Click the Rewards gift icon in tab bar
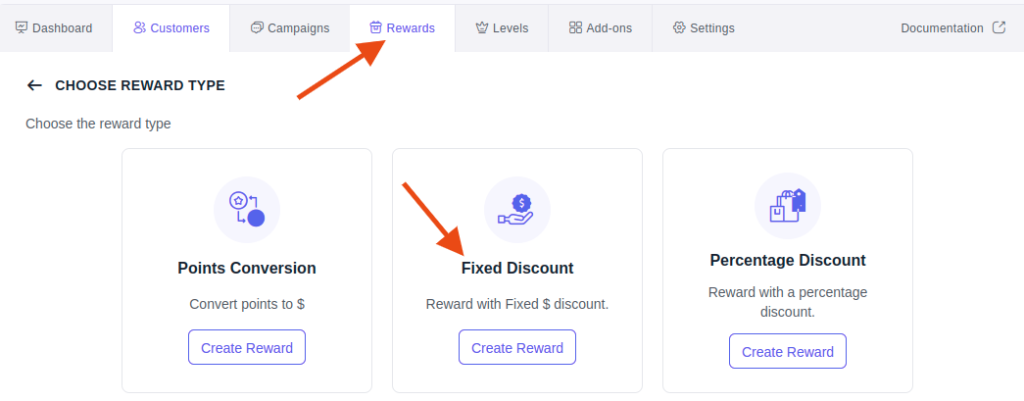The image size is (1024, 401). point(376,27)
